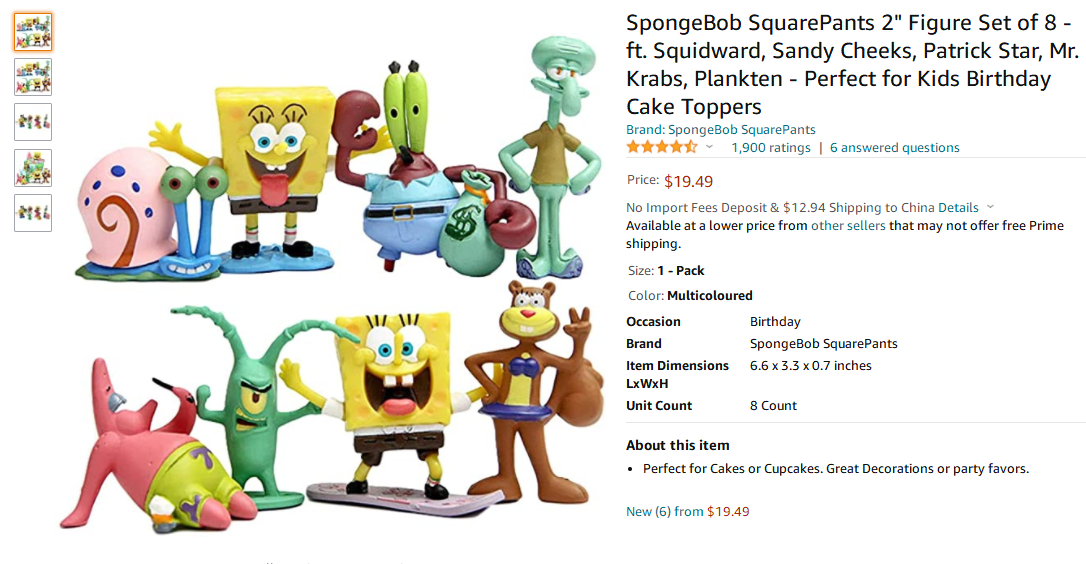Show the third product thumbnail image
1086x564 pixels.
coord(33,122)
